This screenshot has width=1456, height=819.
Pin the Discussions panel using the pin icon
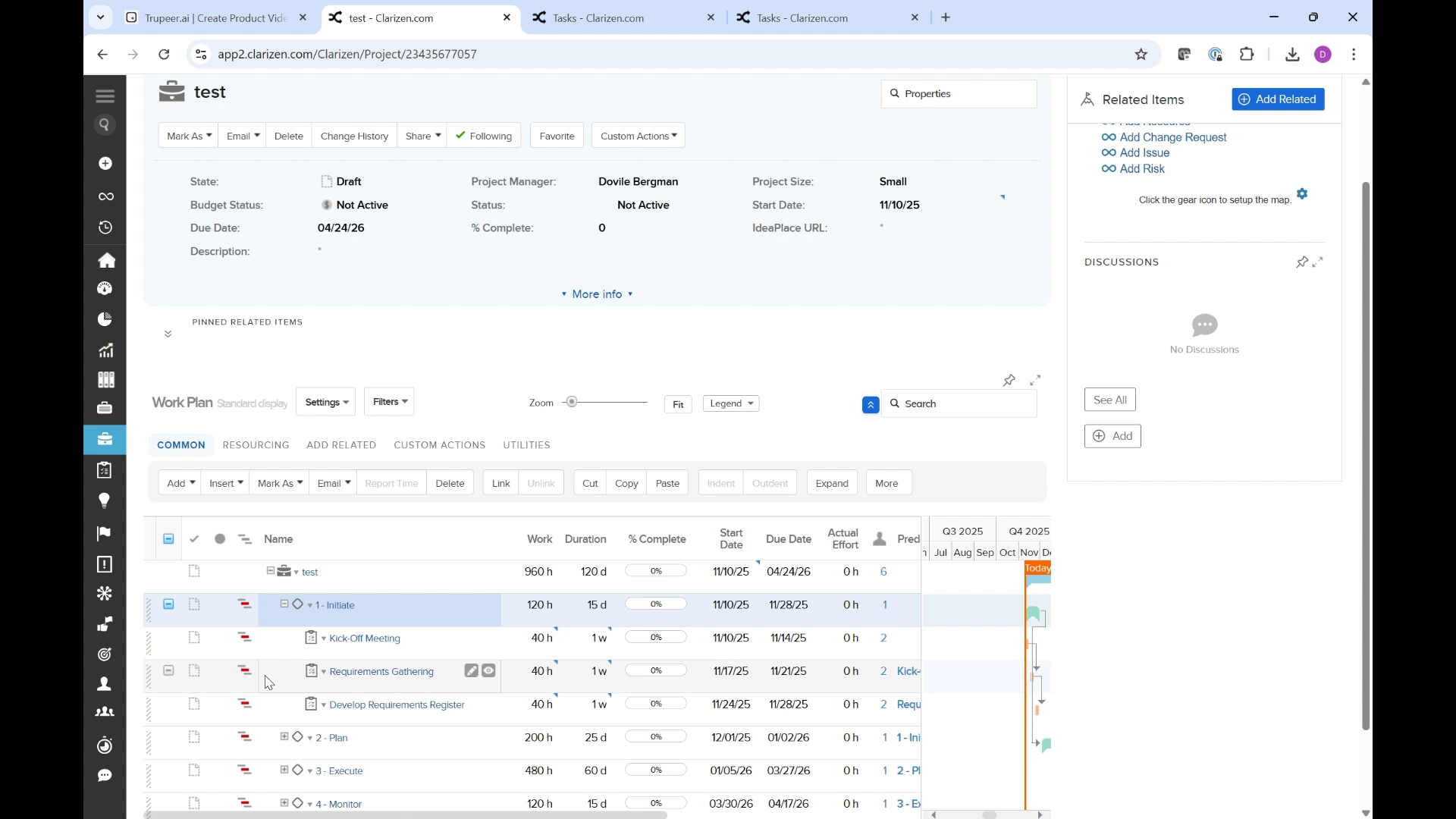click(x=1302, y=262)
